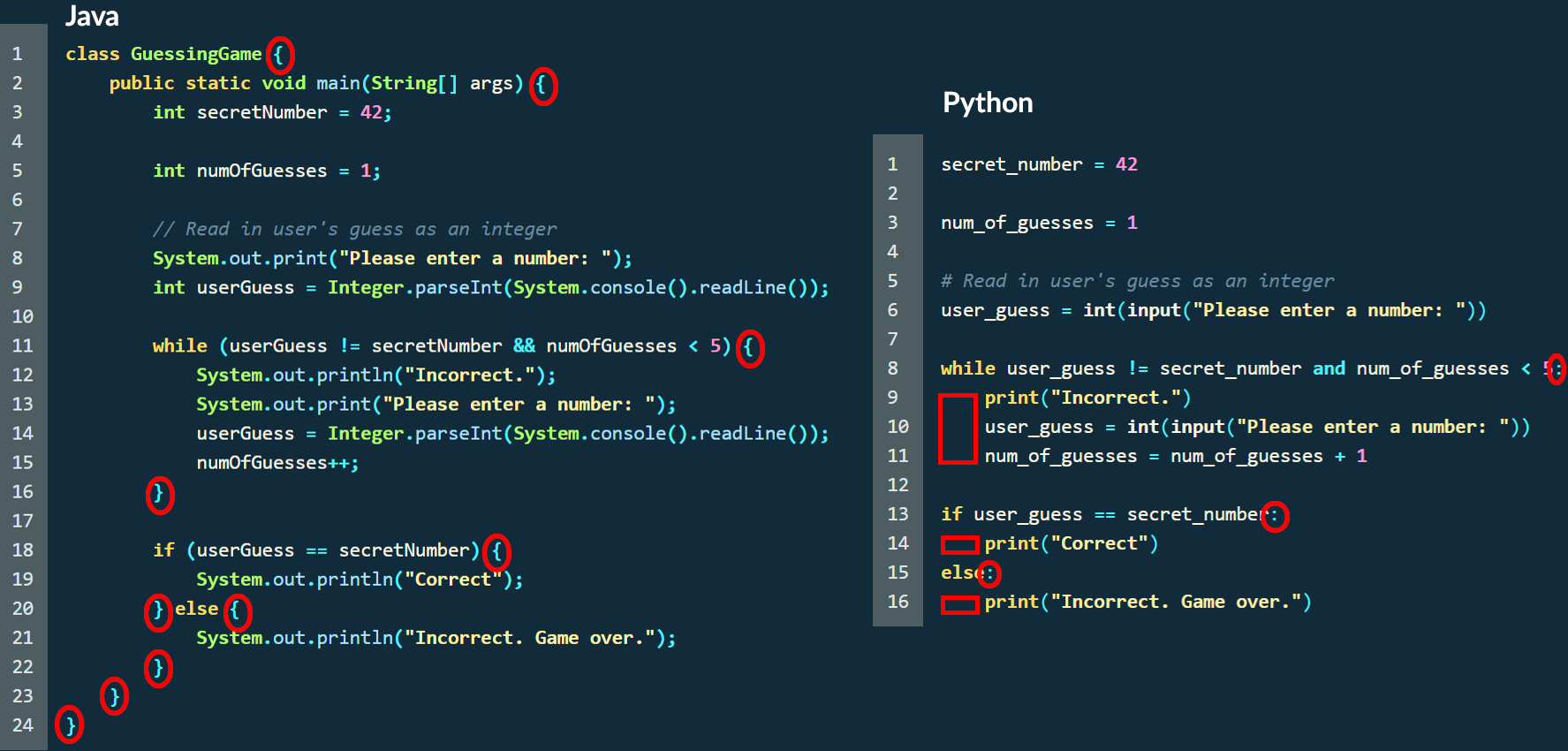The image size is (1568, 751).
Task: Click the circled closing brace before Java else
Action: tap(158, 611)
